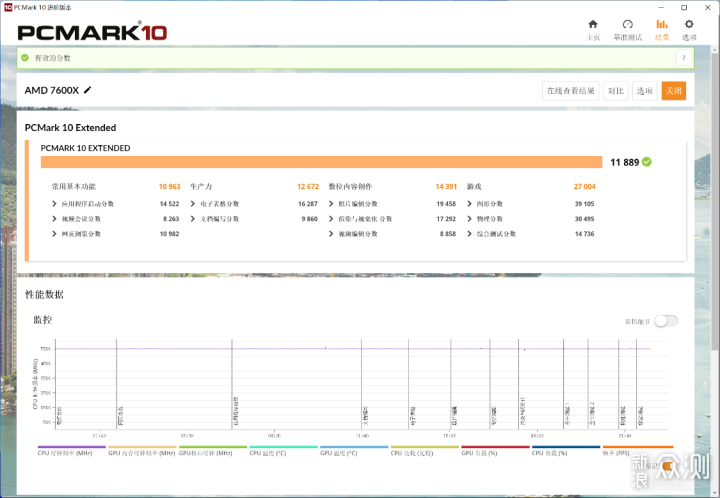Expand 网页浏览分数 row
This screenshot has height=498, width=720.
point(54,234)
